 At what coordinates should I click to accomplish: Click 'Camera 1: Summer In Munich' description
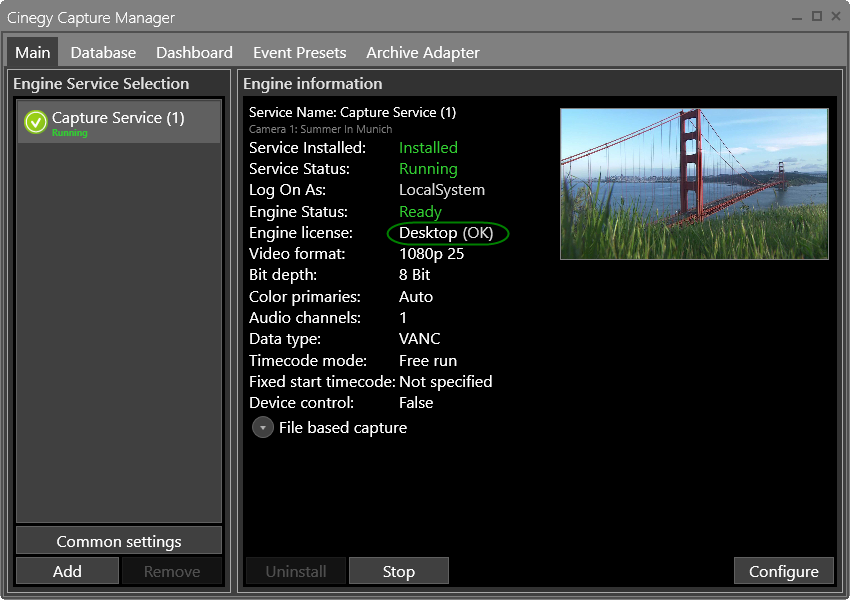320,129
